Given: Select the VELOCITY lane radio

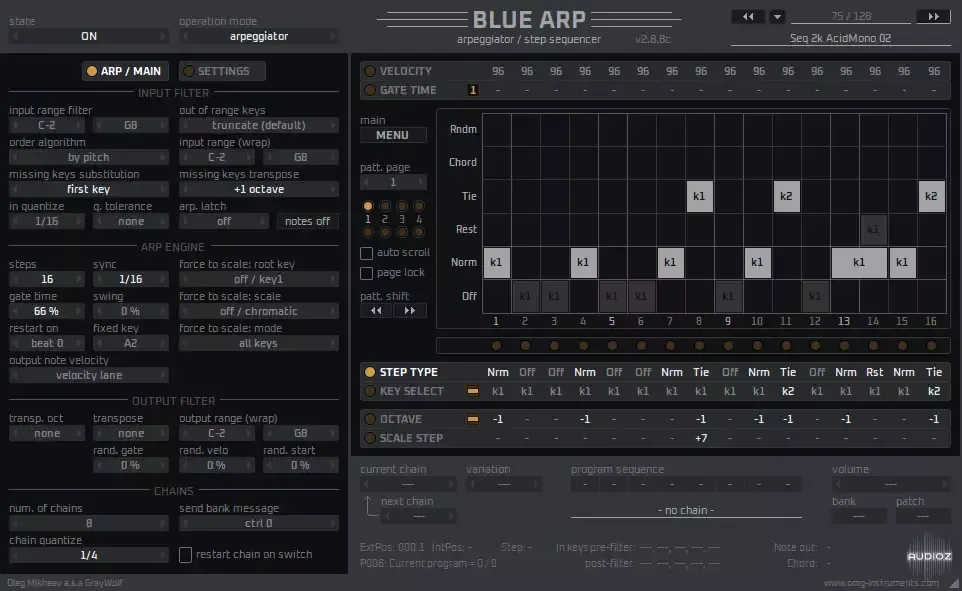Looking at the screenshot, I should [x=370, y=71].
